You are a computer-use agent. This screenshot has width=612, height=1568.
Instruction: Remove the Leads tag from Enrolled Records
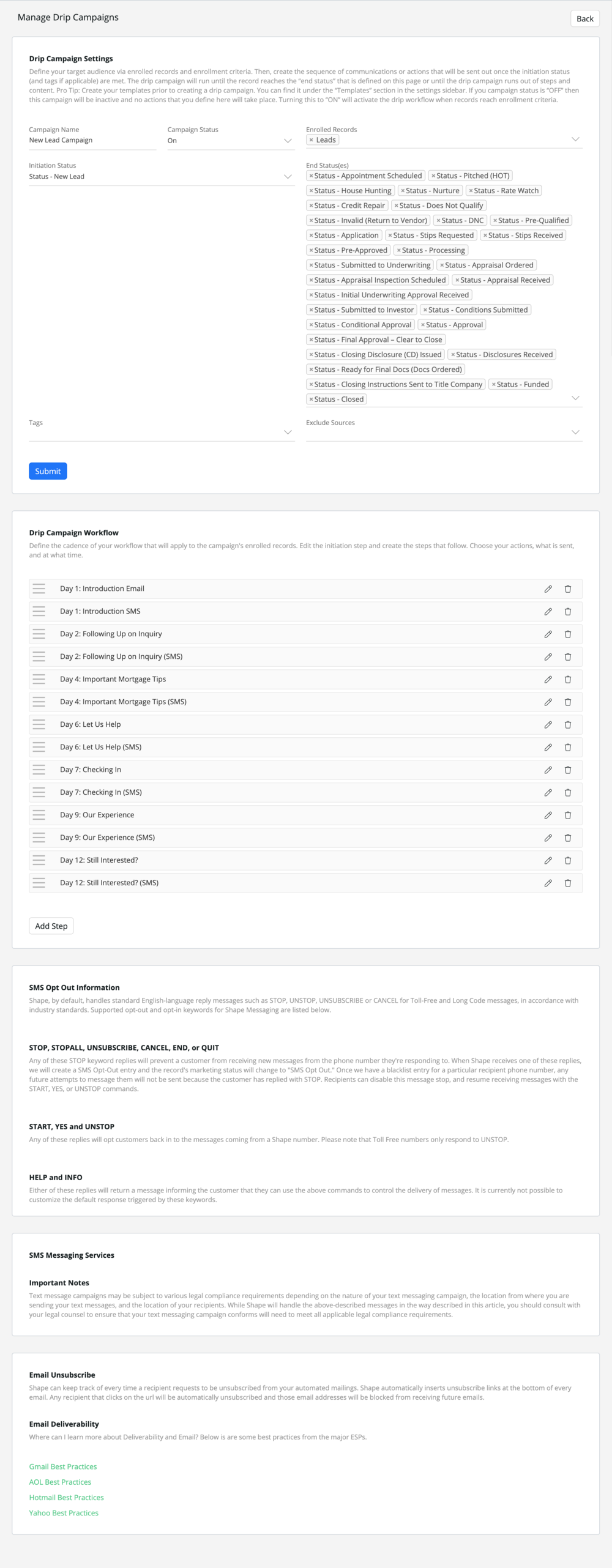[311, 140]
